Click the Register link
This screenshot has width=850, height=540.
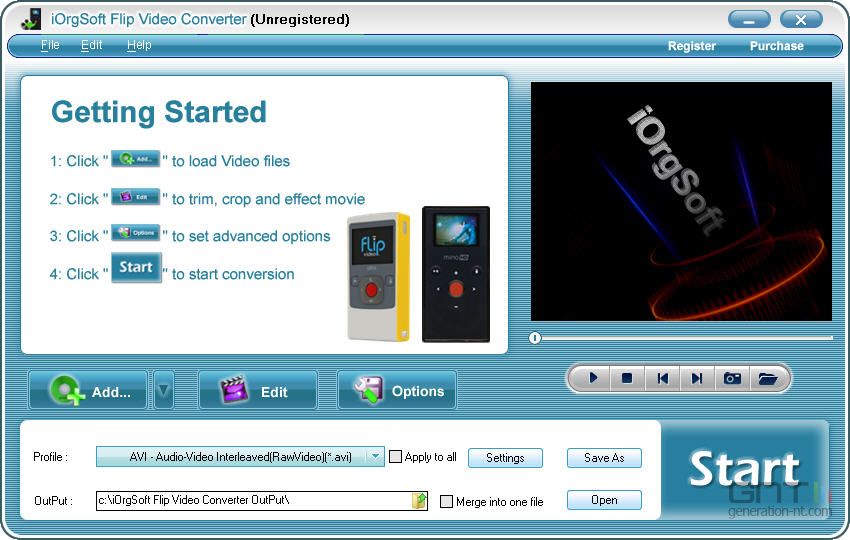coord(691,46)
